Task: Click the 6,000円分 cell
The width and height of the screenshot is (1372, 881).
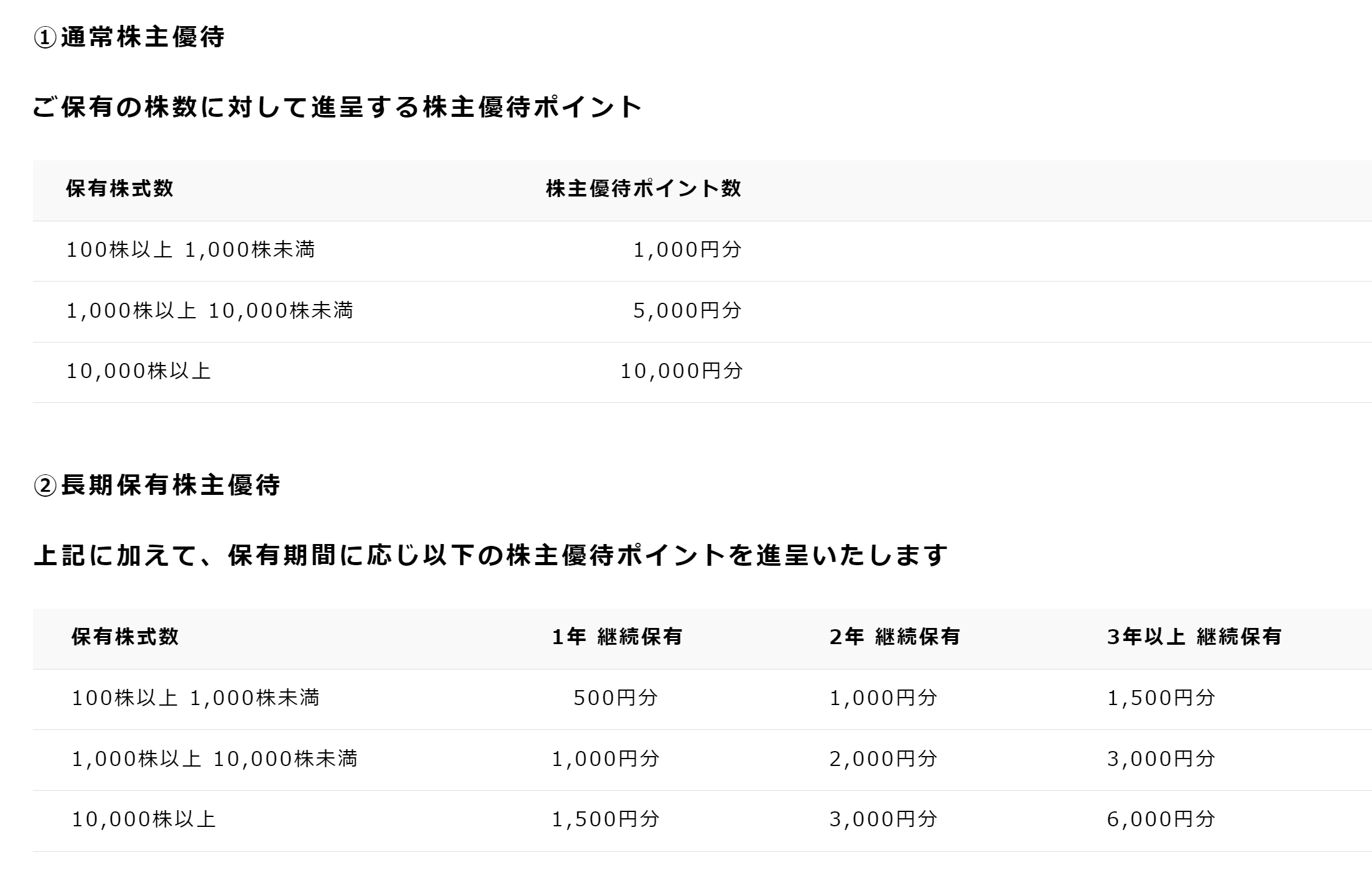Action: pos(1161,819)
